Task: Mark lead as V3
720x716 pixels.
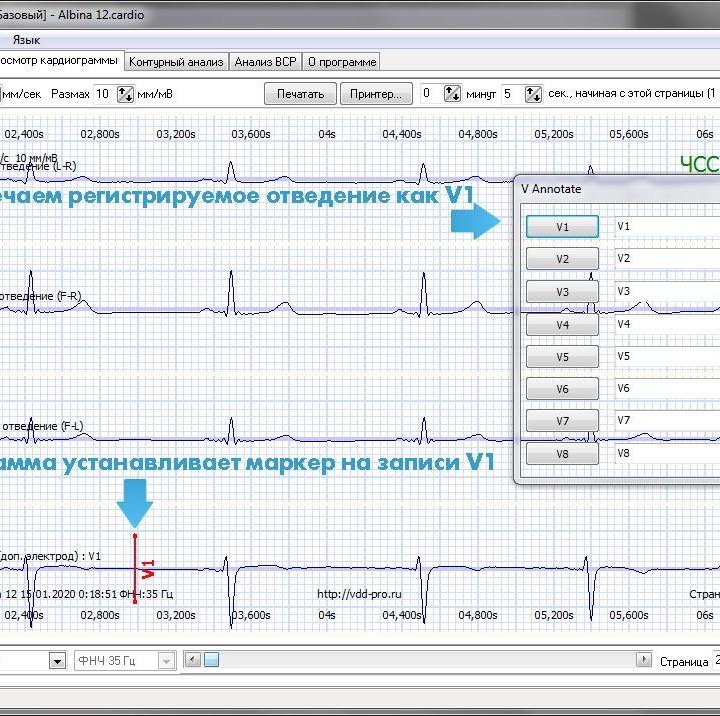Action: coord(562,292)
